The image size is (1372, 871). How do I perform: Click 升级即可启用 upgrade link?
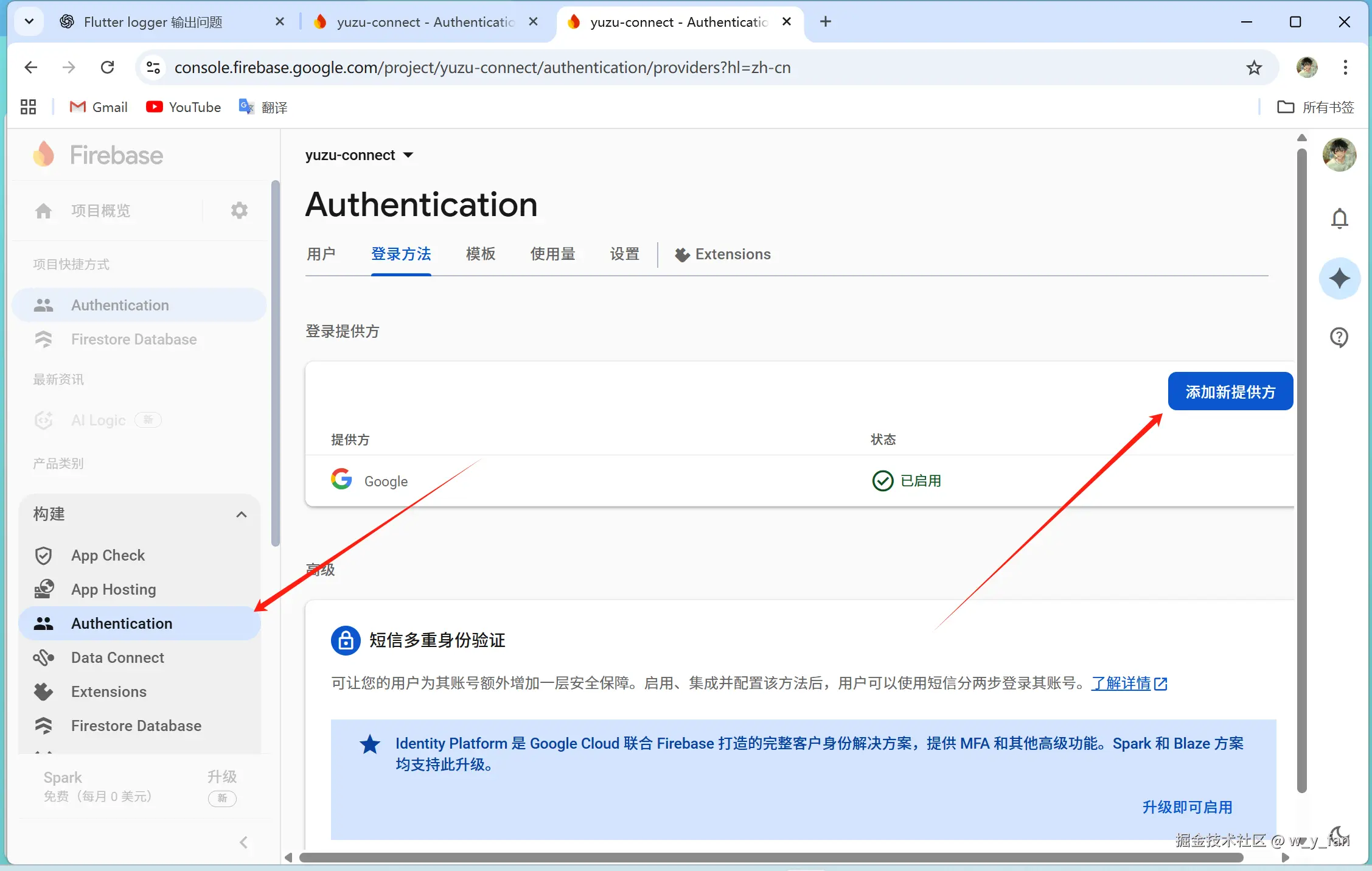[x=1187, y=807]
